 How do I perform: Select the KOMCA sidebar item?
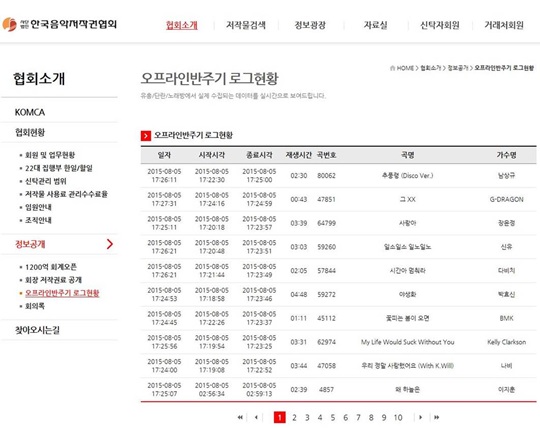tap(30, 112)
